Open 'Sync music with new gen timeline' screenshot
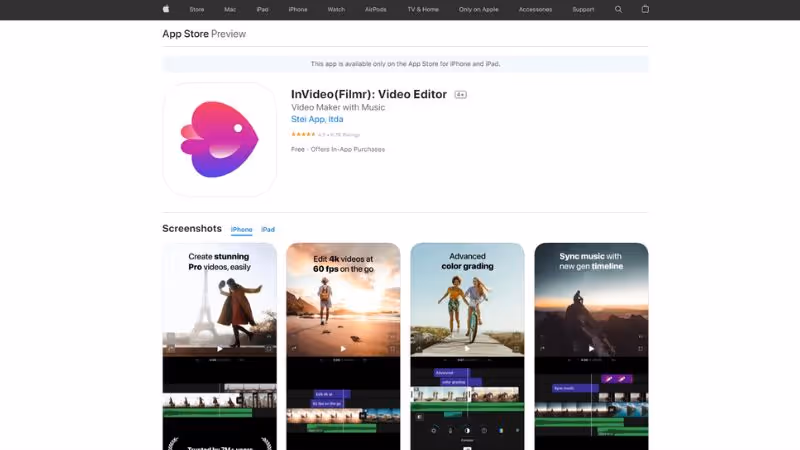Screen dimensions: 800x450 click(x=591, y=346)
